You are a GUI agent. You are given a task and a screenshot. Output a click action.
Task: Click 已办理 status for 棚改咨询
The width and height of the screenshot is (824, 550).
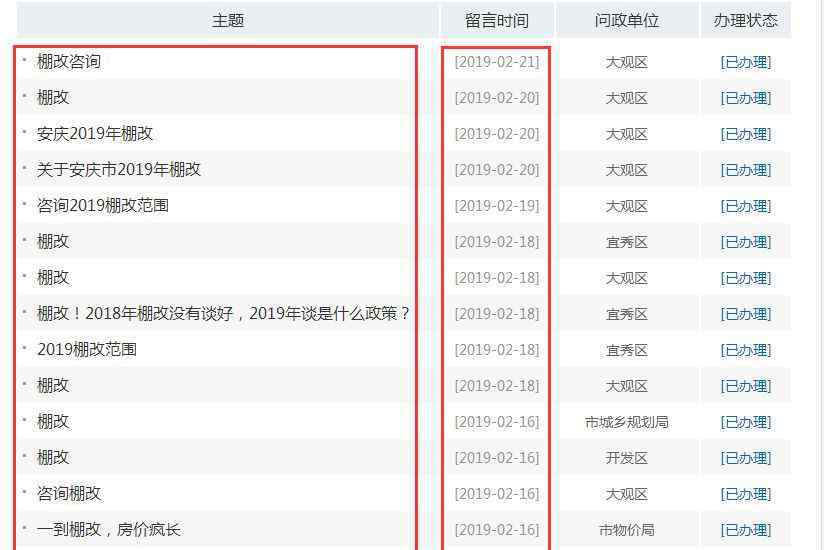746,63
